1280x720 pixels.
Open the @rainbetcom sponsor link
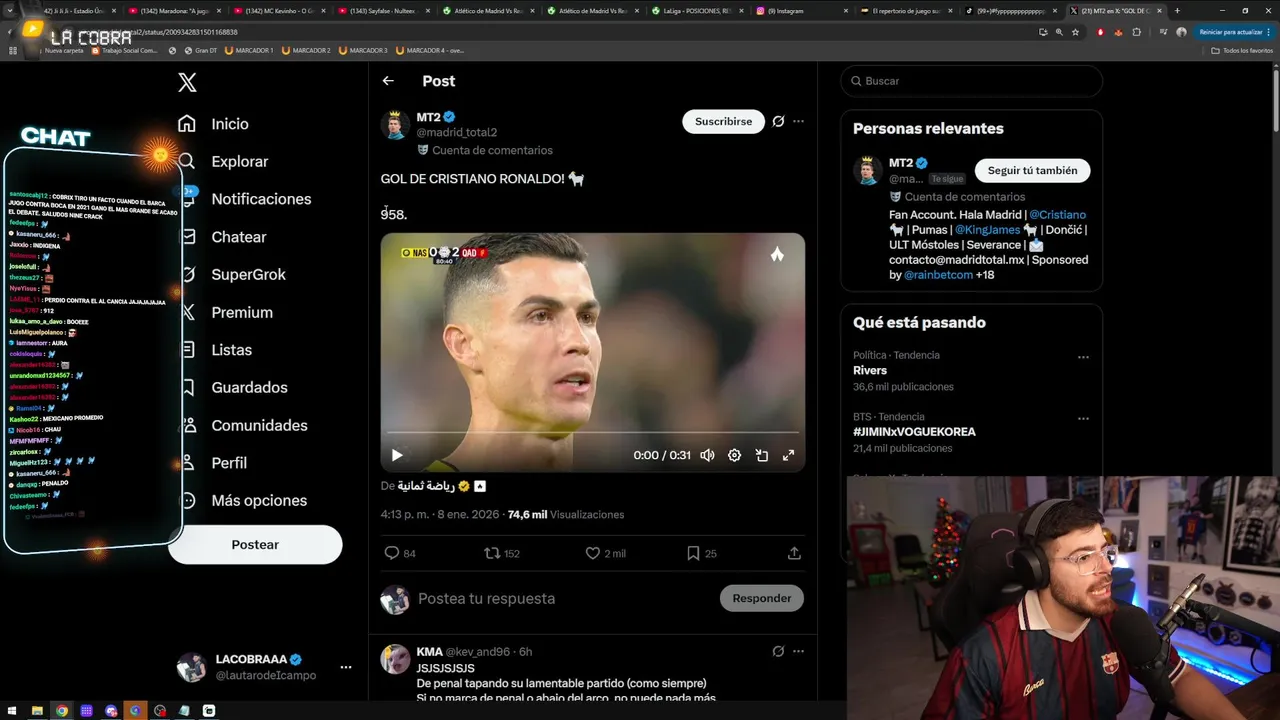938,275
